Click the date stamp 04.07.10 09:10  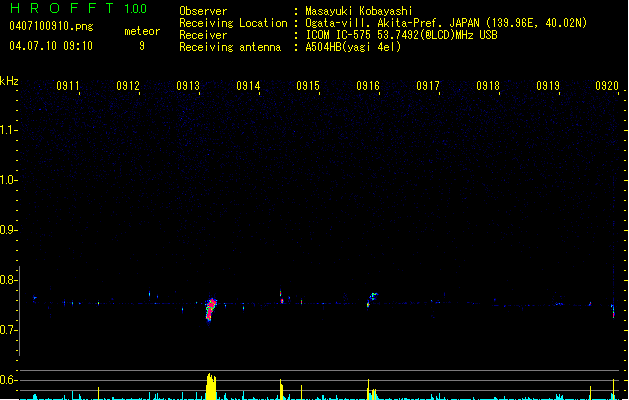coord(51,46)
